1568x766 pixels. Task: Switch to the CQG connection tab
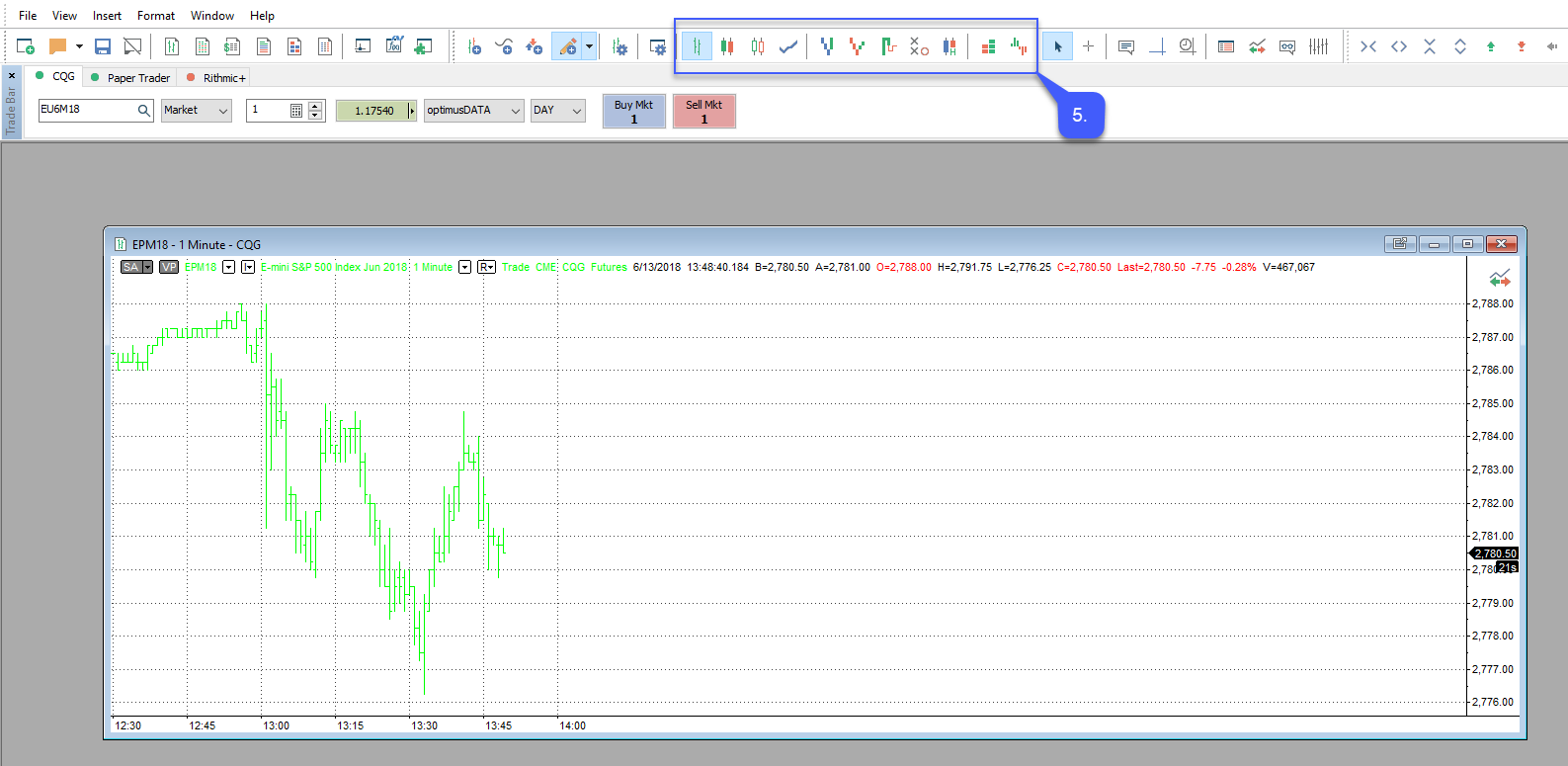(x=55, y=77)
